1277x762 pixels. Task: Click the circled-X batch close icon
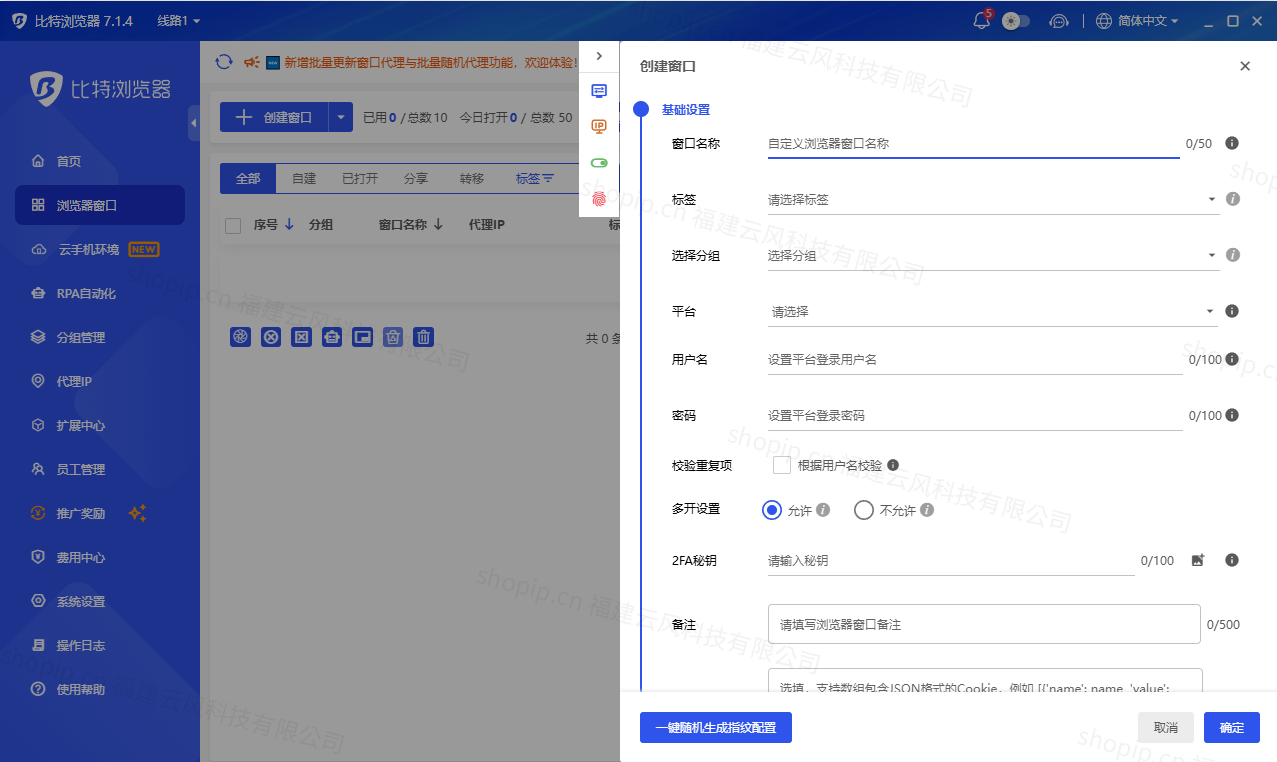(x=271, y=337)
